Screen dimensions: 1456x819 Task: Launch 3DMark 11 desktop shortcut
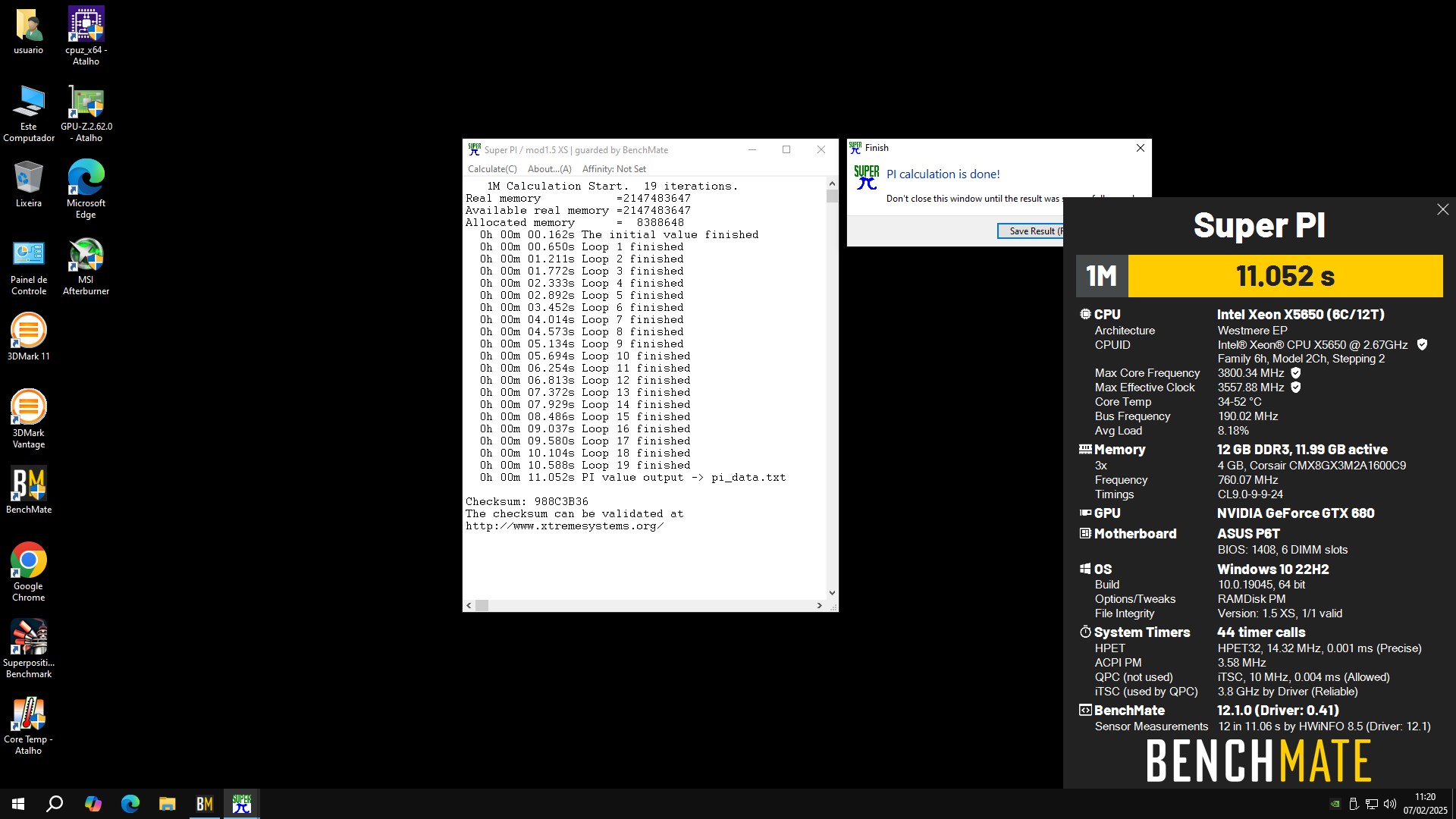[x=29, y=337]
